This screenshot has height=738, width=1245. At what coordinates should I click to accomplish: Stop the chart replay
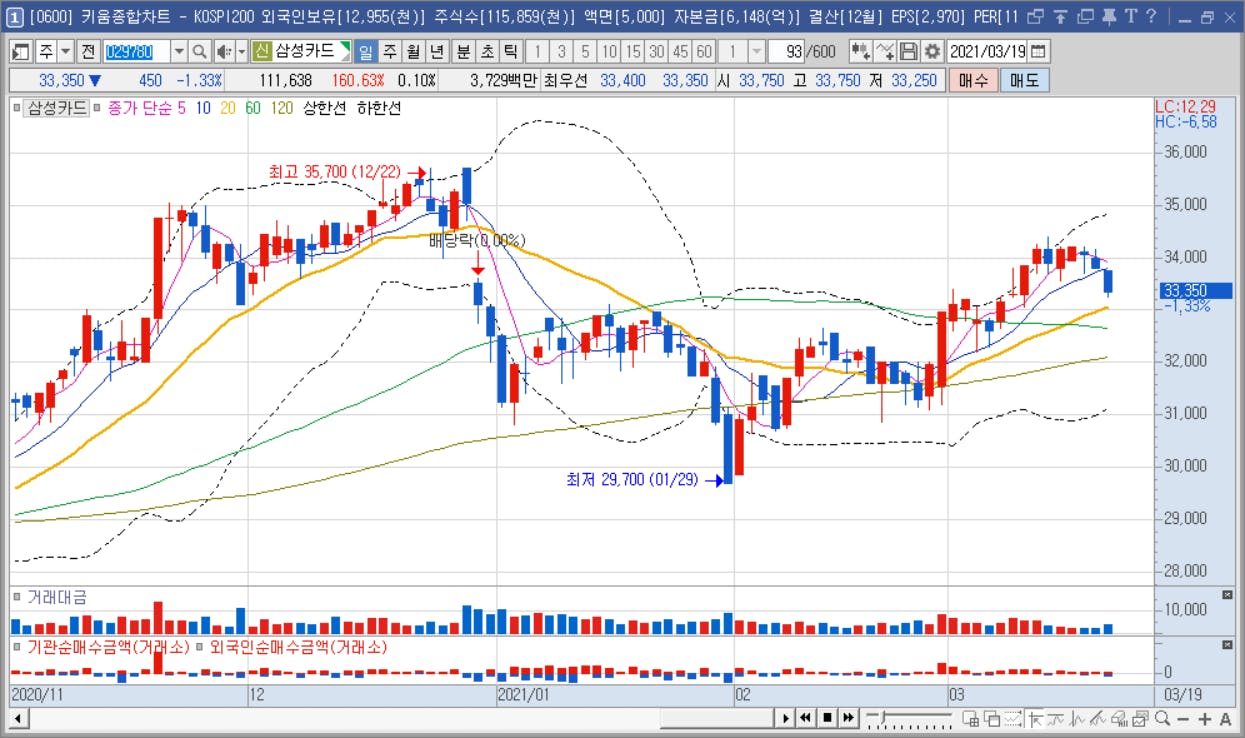pos(827,718)
